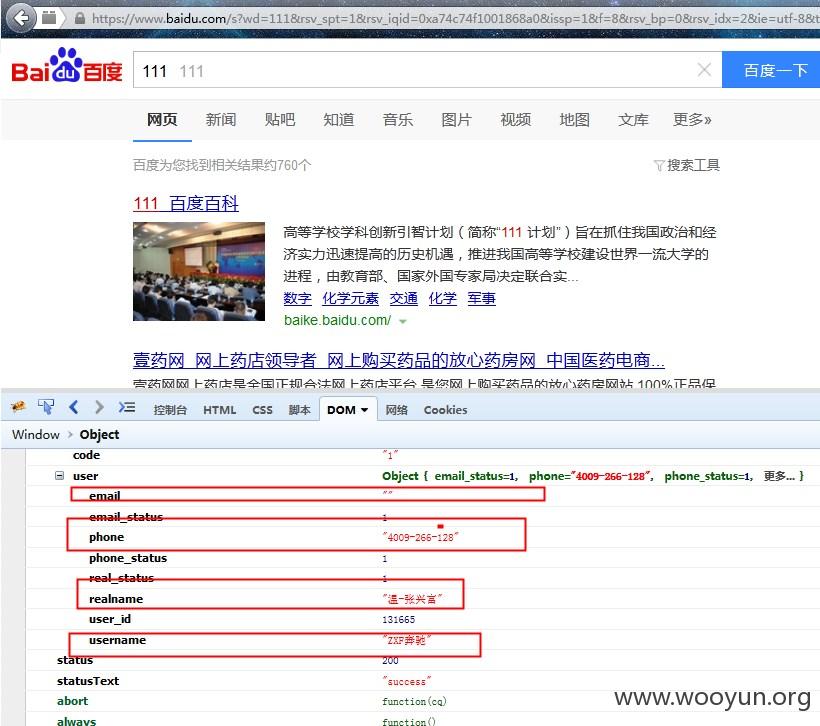Click the filter icon by 搜索工具

pyautogui.click(x=659, y=166)
